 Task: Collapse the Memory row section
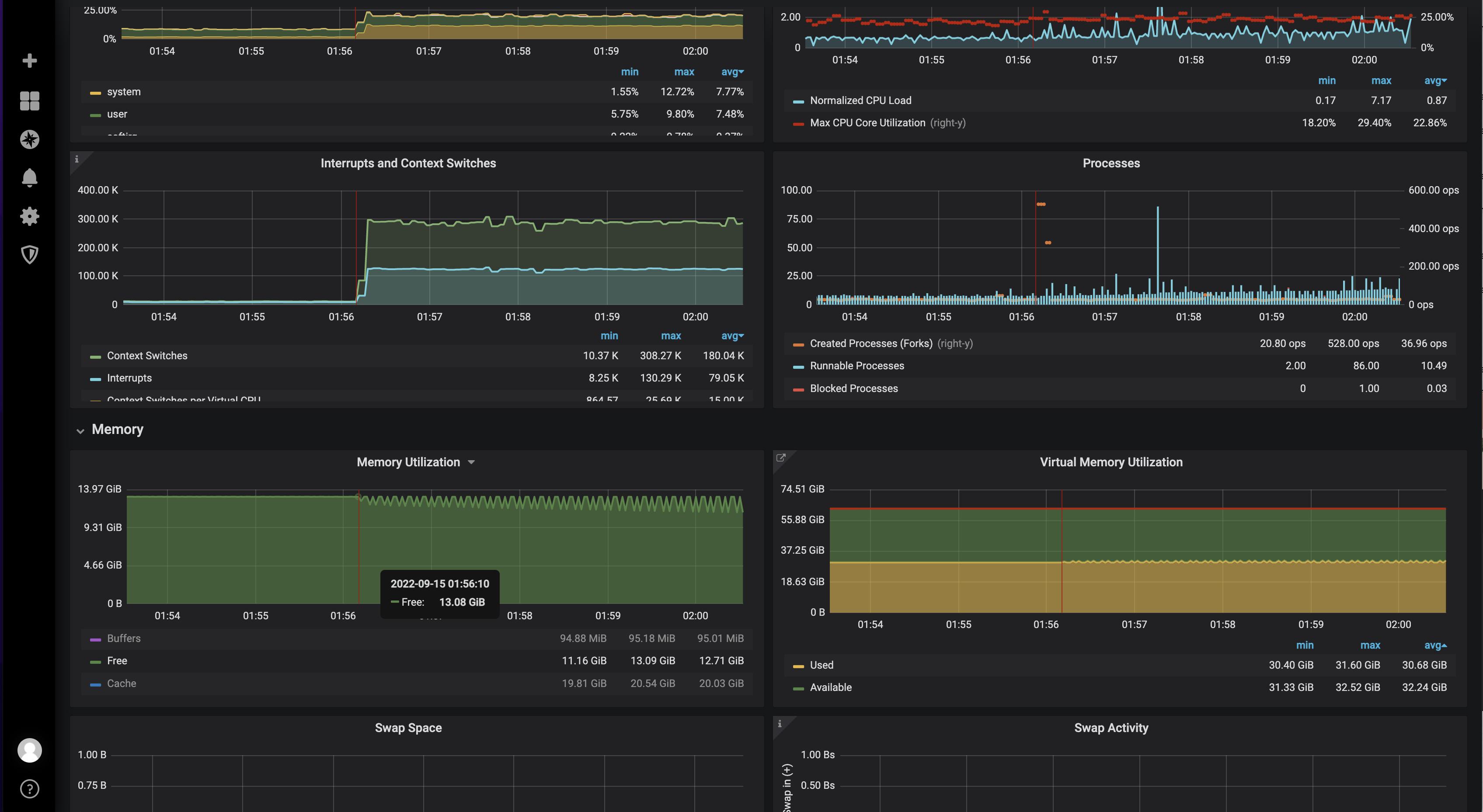80,430
